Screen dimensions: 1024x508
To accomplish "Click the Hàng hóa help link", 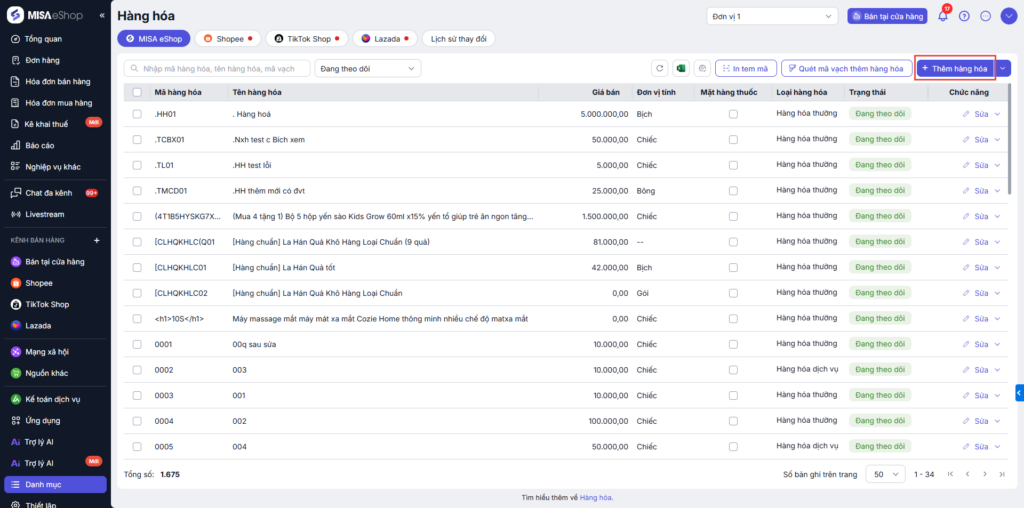I will 595,497.
